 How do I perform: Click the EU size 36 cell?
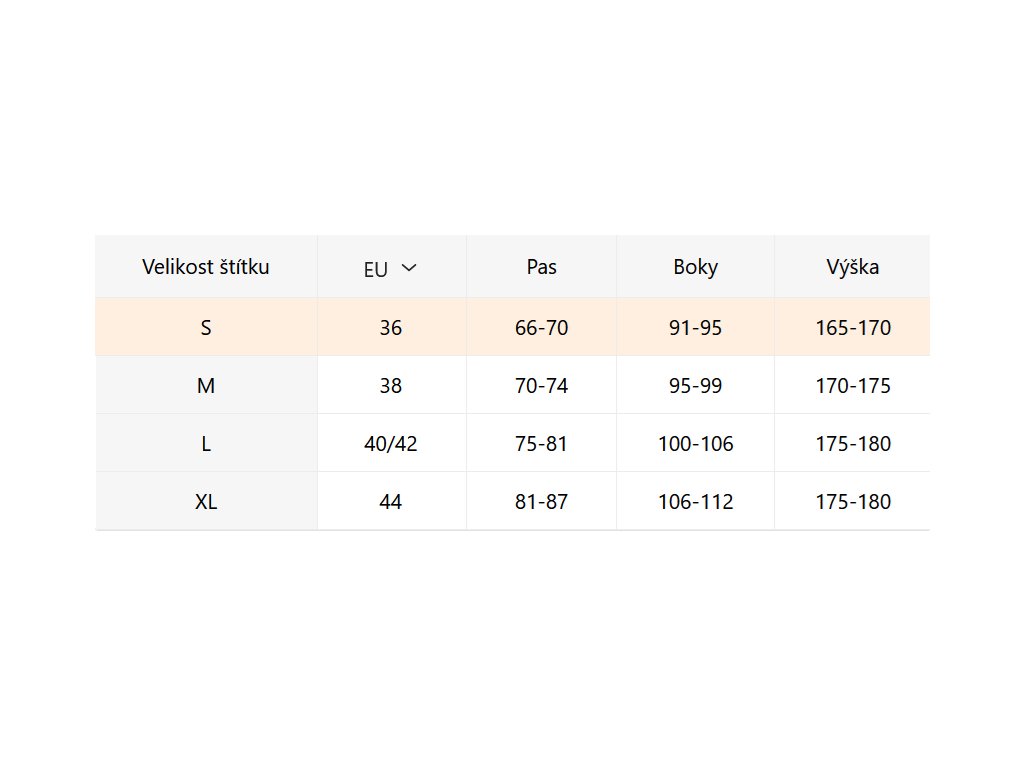pos(391,327)
